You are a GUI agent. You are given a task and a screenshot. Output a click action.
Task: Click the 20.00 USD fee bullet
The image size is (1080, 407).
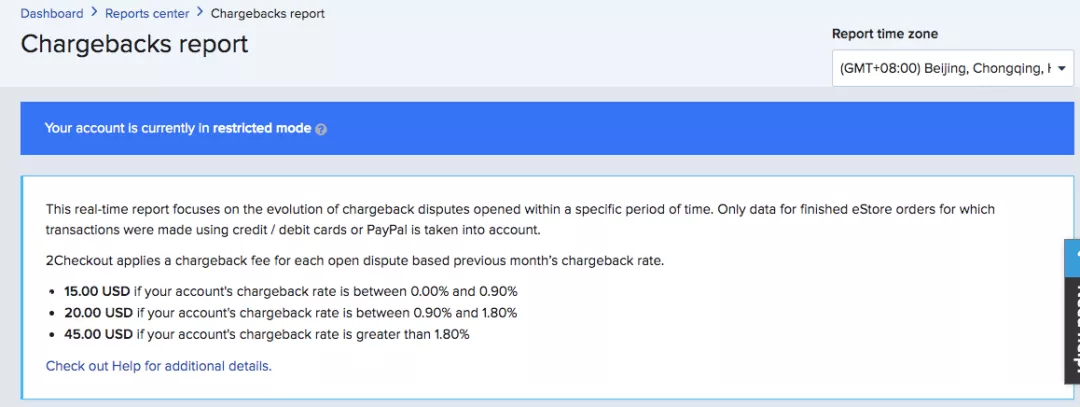coord(281,312)
